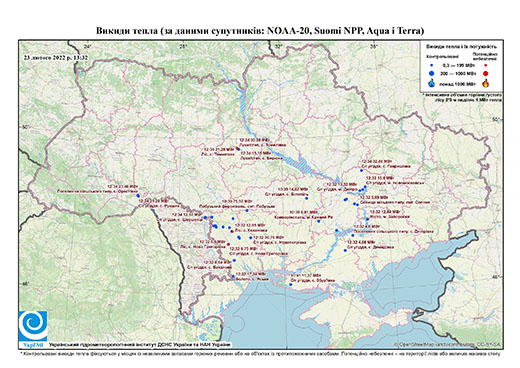Click blue marker under 10:39 14,82 МВт label

point(307,198)
